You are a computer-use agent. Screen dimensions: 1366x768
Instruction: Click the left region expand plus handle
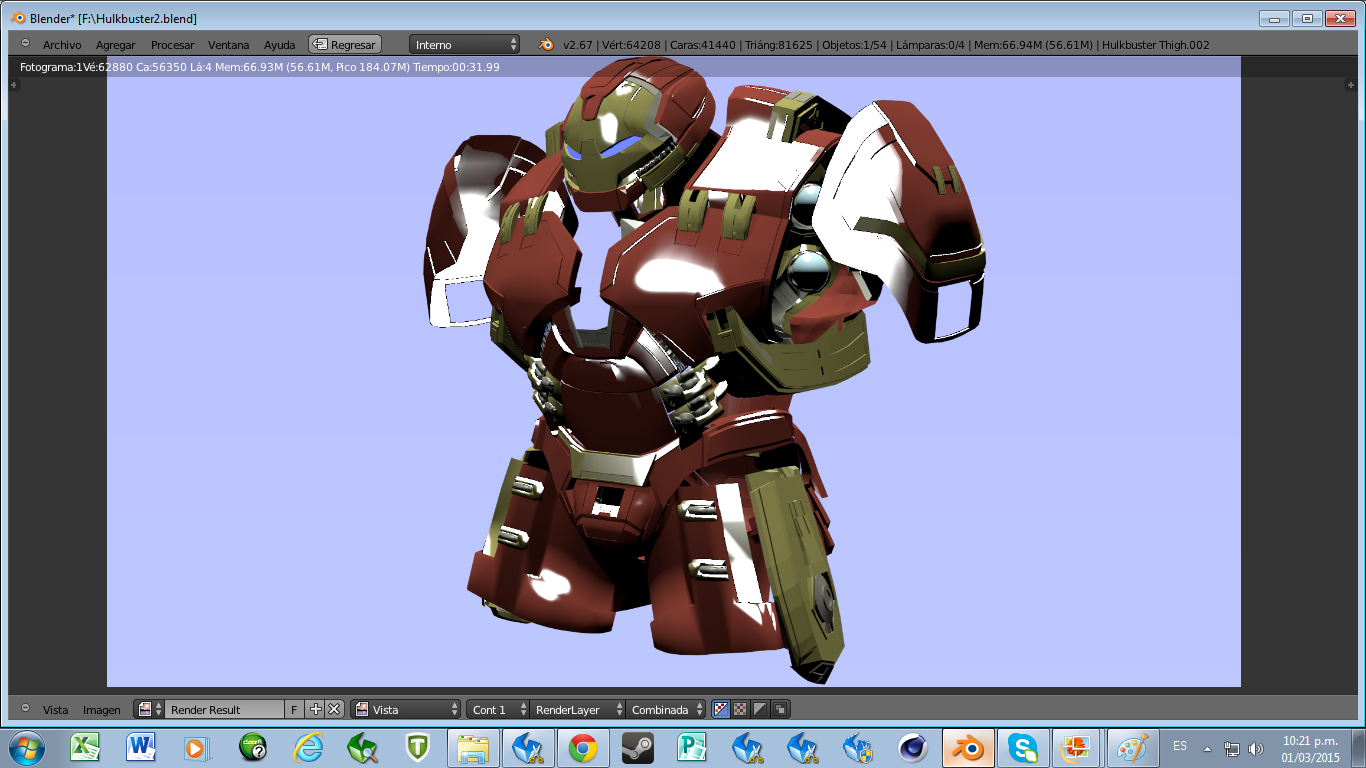click(x=14, y=86)
